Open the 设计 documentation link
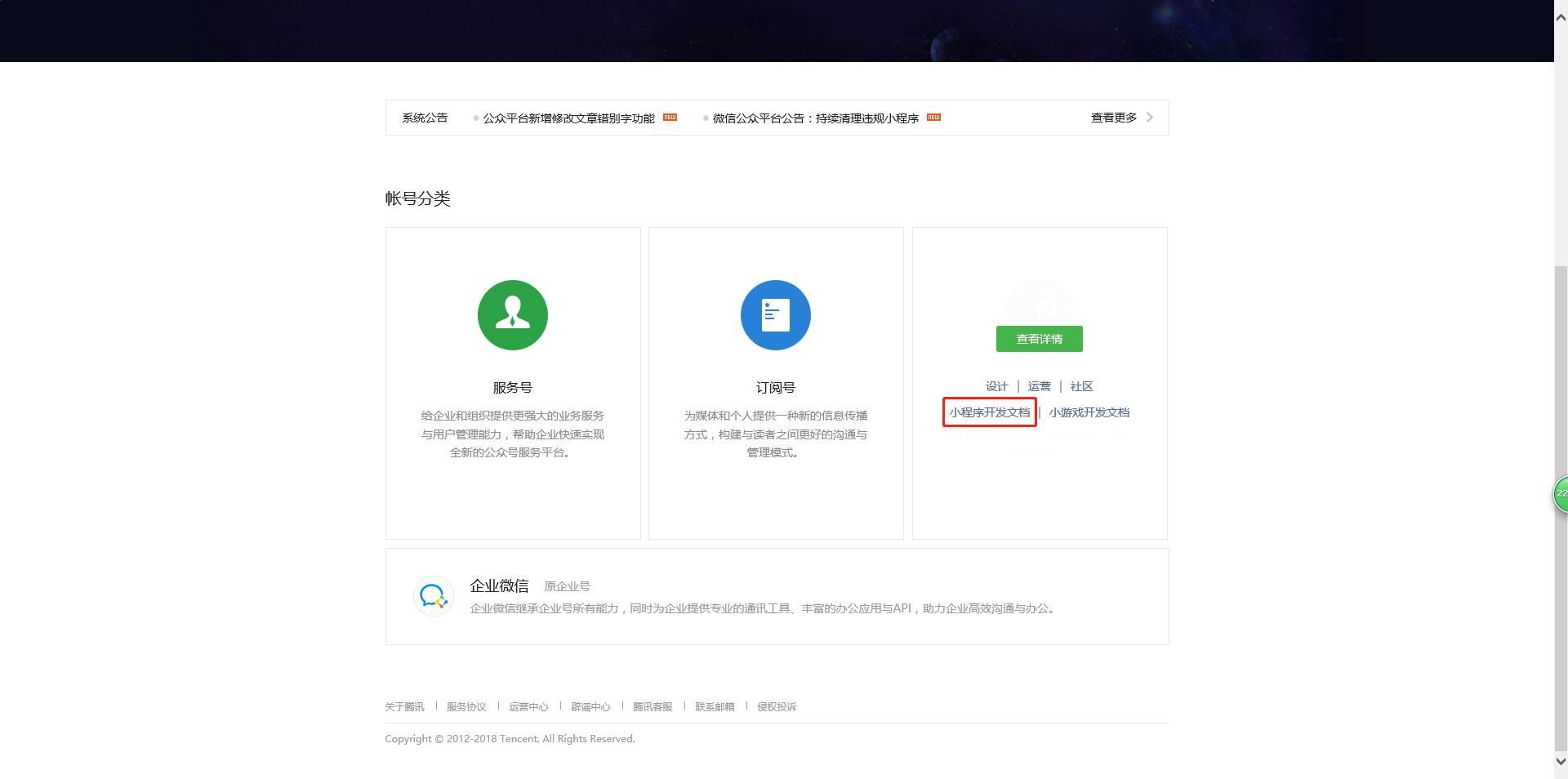Image resolution: width=1568 pixels, height=779 pixels. 998,386
